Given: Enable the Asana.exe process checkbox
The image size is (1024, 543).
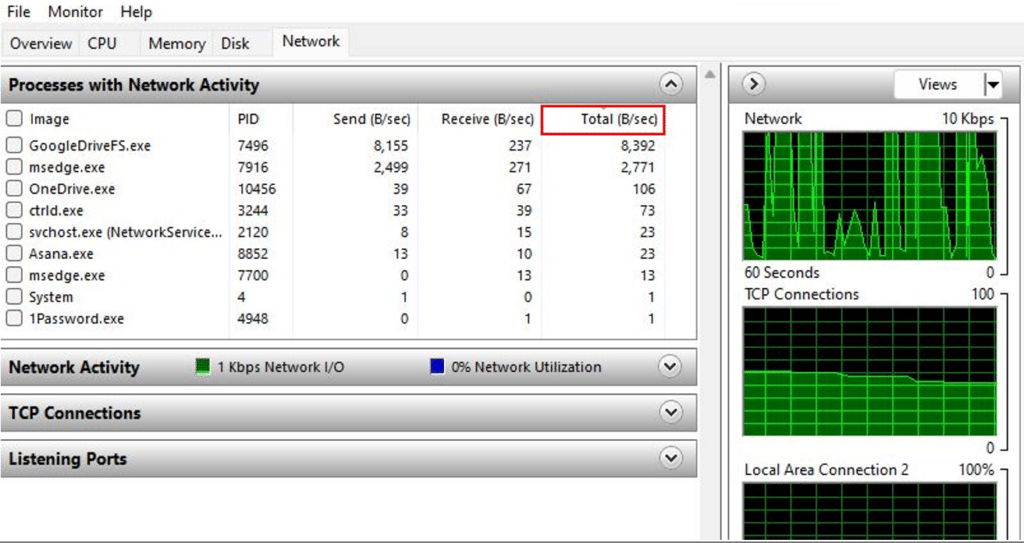Looking at the screenshot, I should 14,254.
